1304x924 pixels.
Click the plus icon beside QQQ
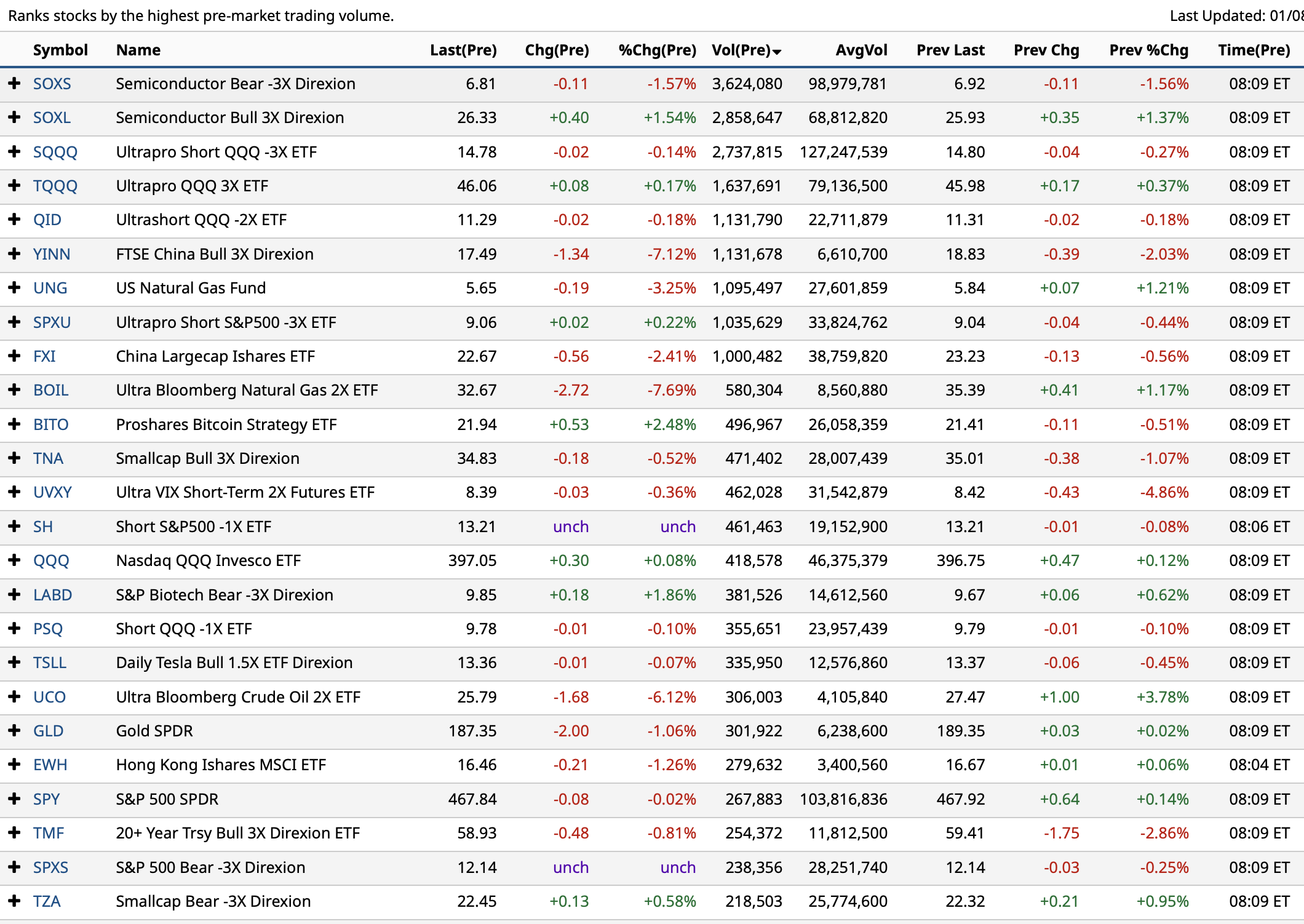click(14, 560)
